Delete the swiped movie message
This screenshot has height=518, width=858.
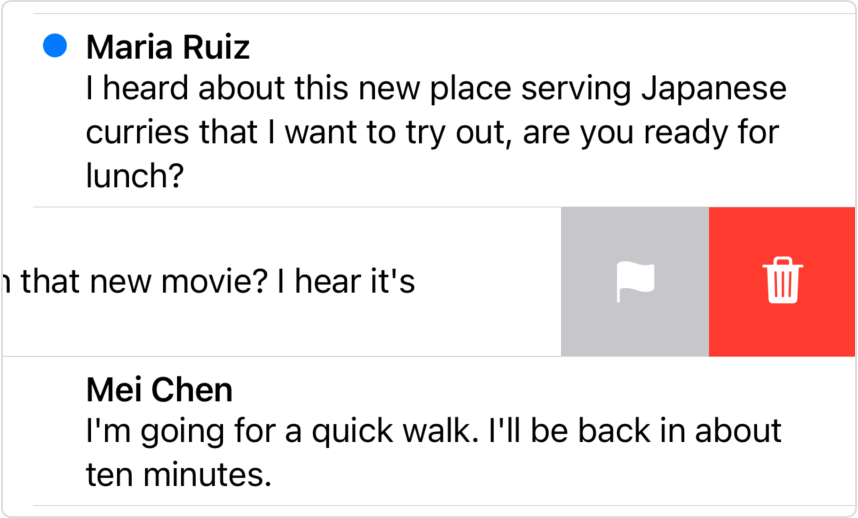783,282
